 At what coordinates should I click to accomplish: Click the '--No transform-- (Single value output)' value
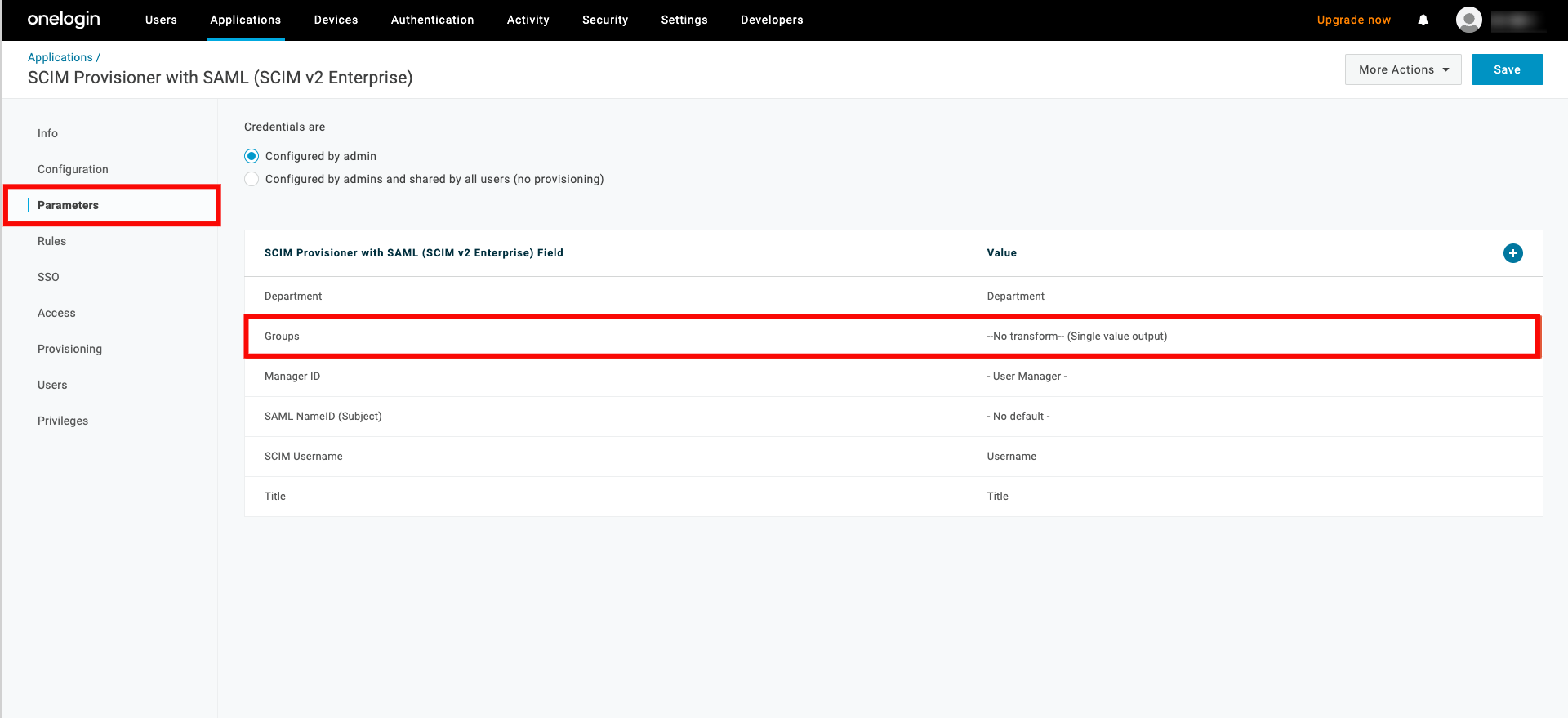pos(1076,337)
